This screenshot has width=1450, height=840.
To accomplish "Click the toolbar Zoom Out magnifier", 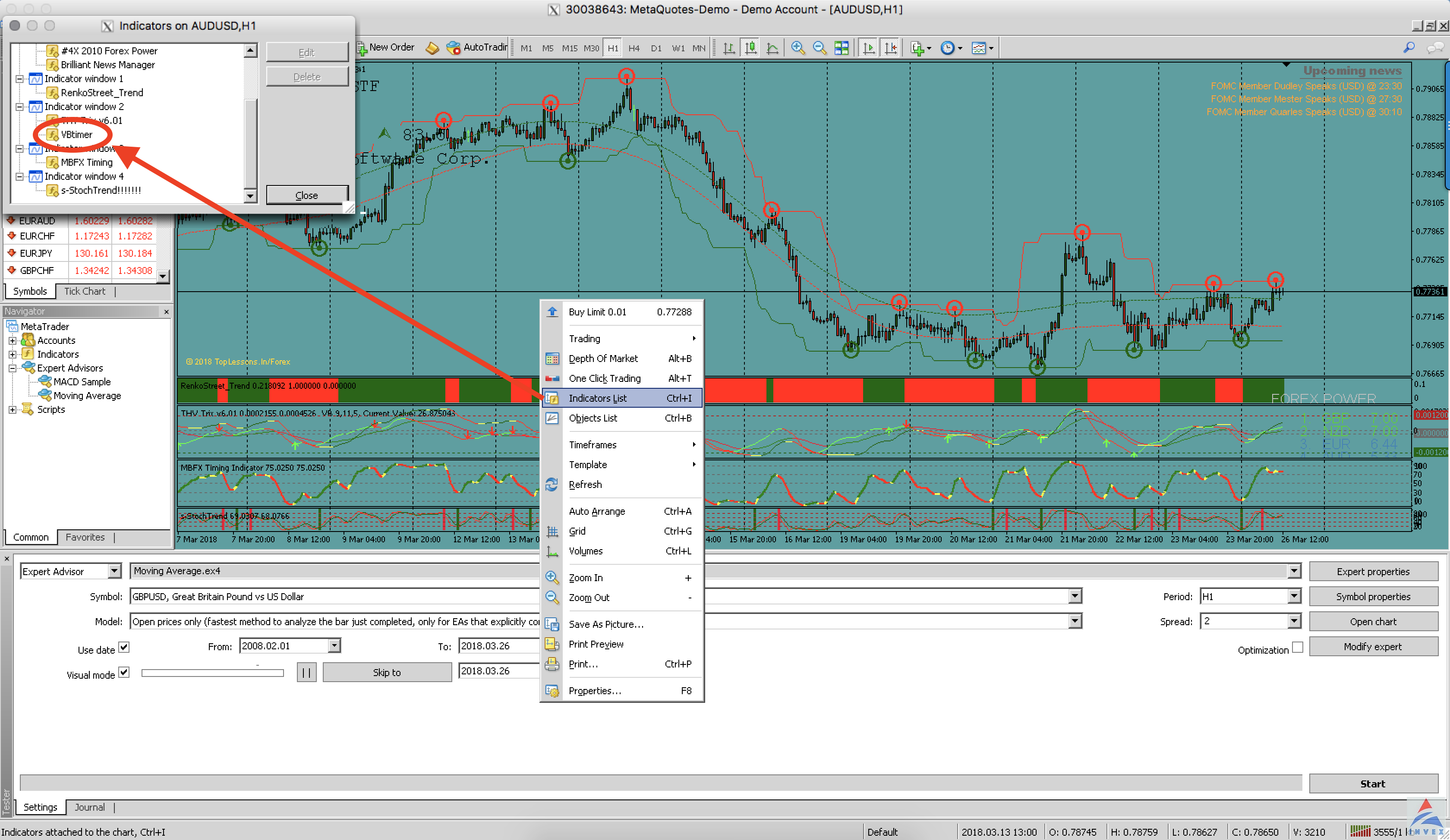I will pos(820,48).
